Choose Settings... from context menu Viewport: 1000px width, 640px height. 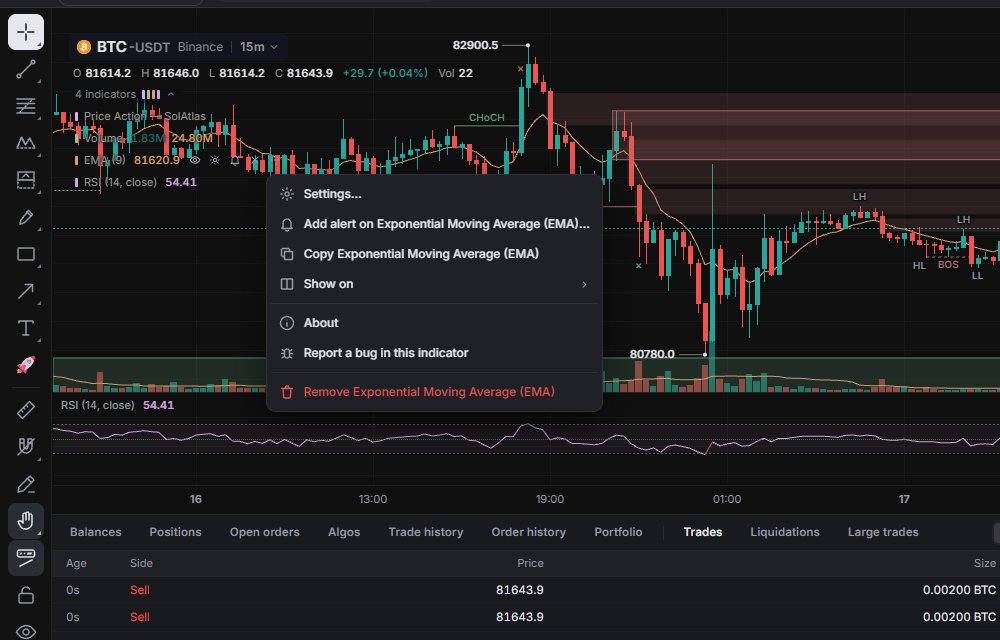(434, 194)
